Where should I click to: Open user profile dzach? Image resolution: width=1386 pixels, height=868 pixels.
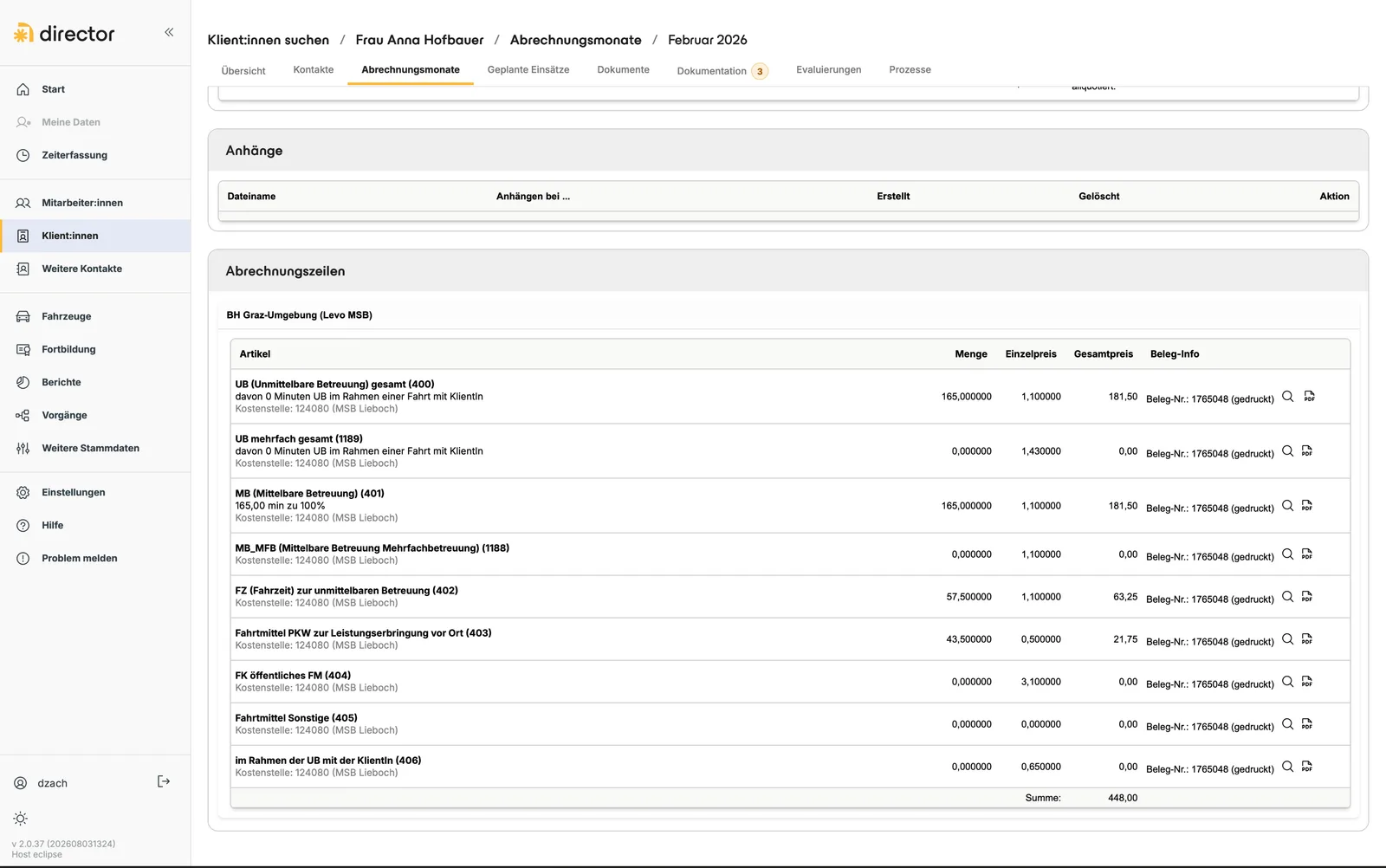click(x=41, y=783)
